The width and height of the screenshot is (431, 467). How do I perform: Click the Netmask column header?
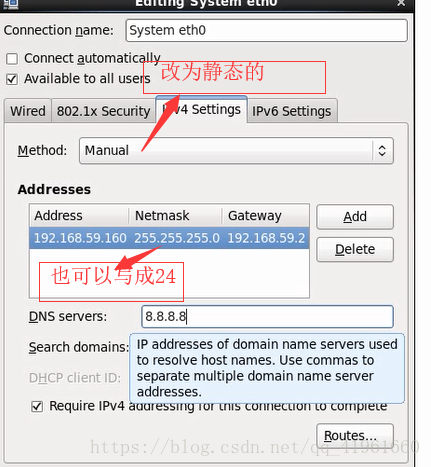(x=176, y=216)
